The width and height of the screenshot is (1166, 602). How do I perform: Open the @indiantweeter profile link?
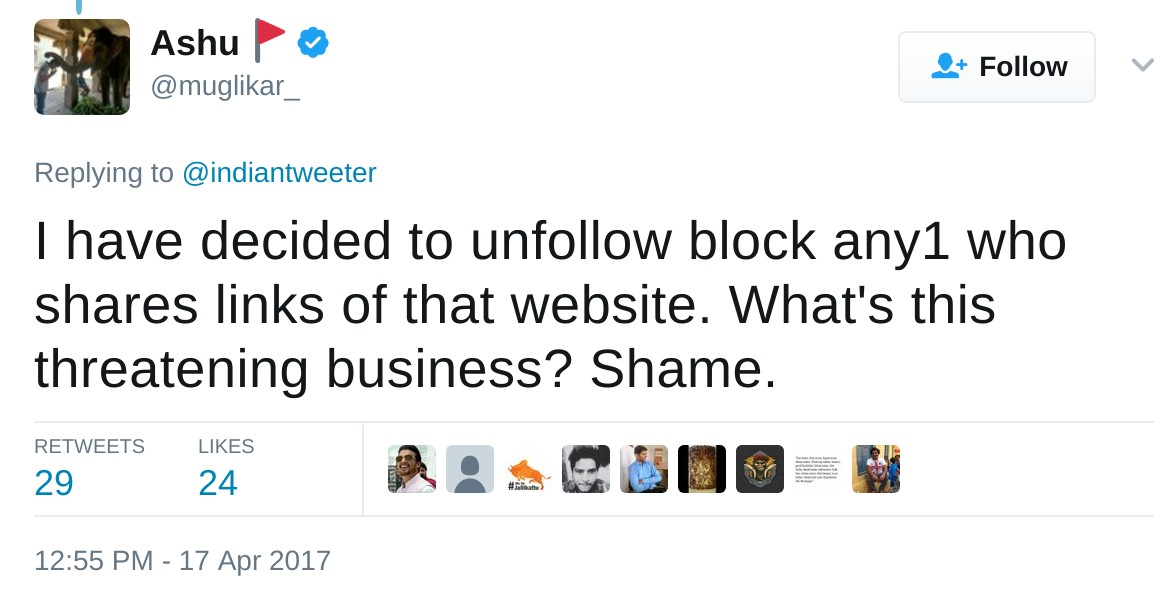279,173
